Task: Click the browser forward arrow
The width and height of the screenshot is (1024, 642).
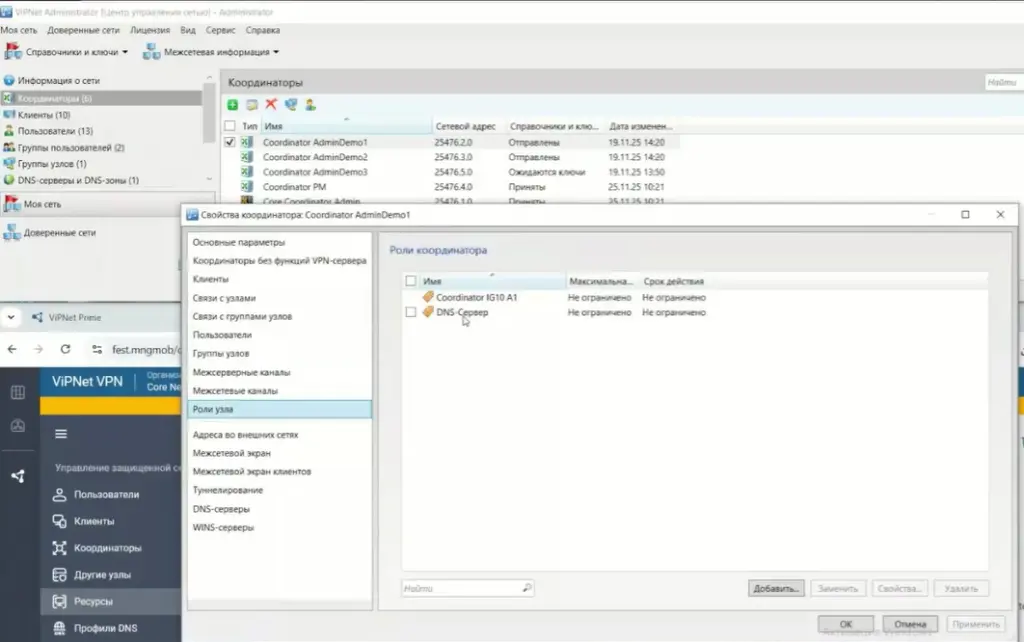Action: [x=39, y=349]
